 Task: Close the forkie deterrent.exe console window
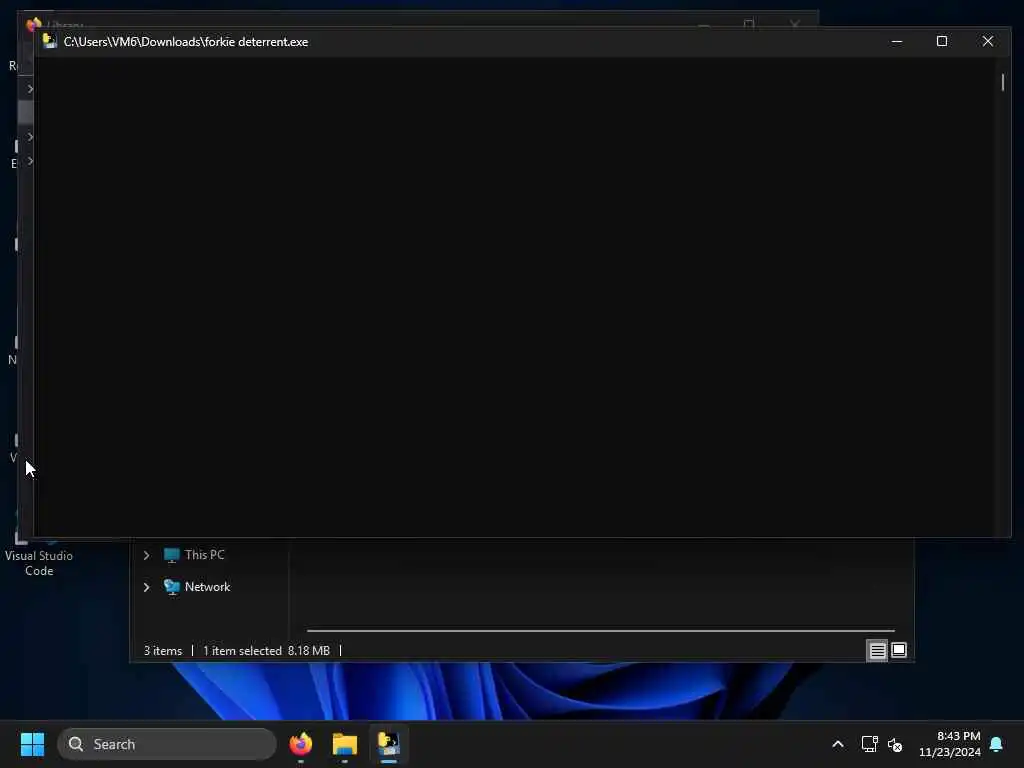tap(987, 41)
